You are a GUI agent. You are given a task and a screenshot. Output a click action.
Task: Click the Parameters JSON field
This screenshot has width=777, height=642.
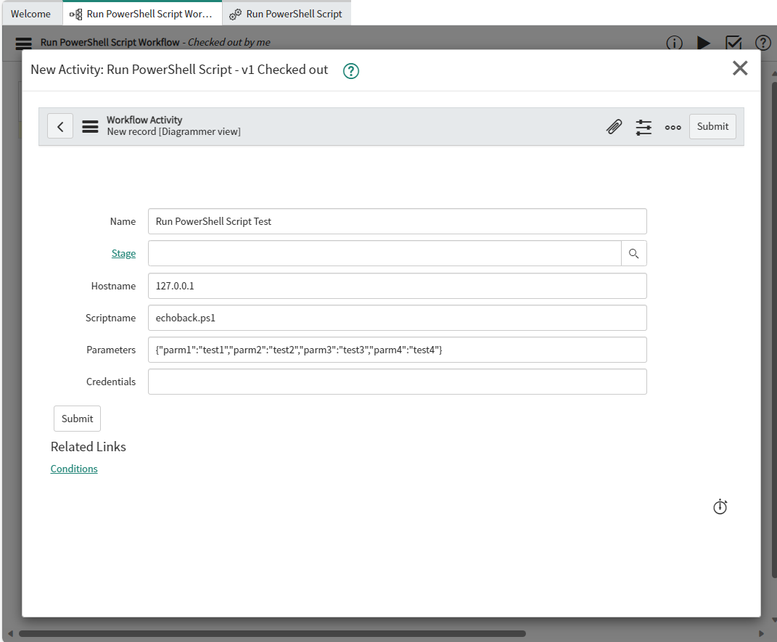point(397,350)
